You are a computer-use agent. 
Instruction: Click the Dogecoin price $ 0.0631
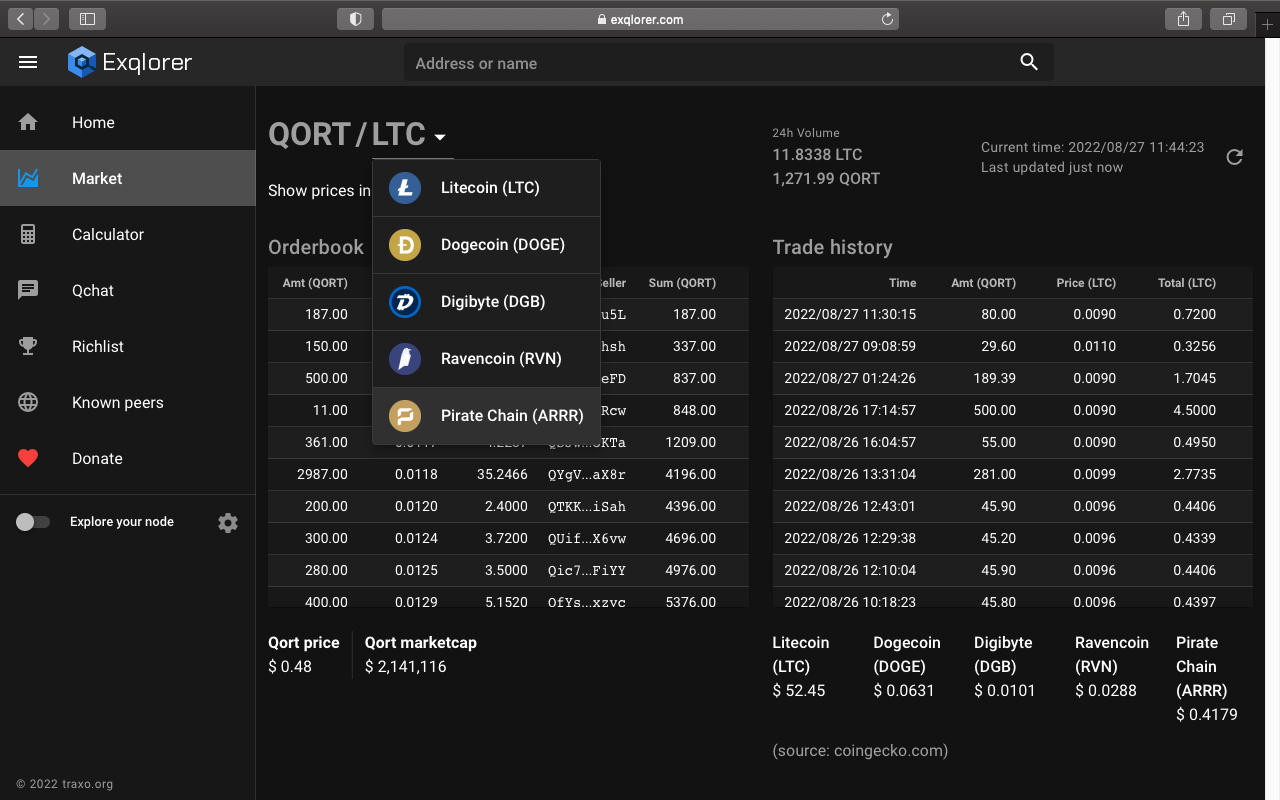[904, 690]
